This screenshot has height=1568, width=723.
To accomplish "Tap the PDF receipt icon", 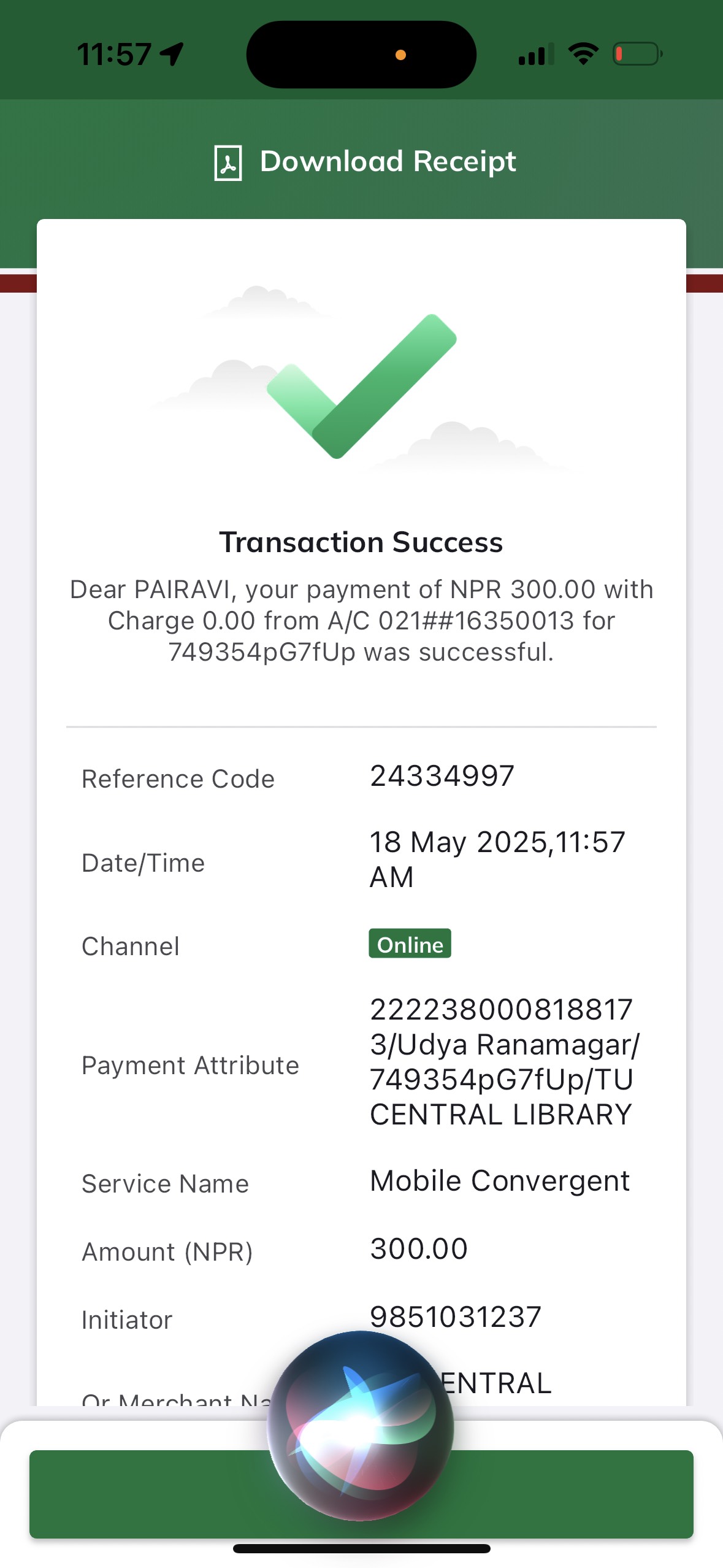I will pyautogui.click(x=228, y=163).
